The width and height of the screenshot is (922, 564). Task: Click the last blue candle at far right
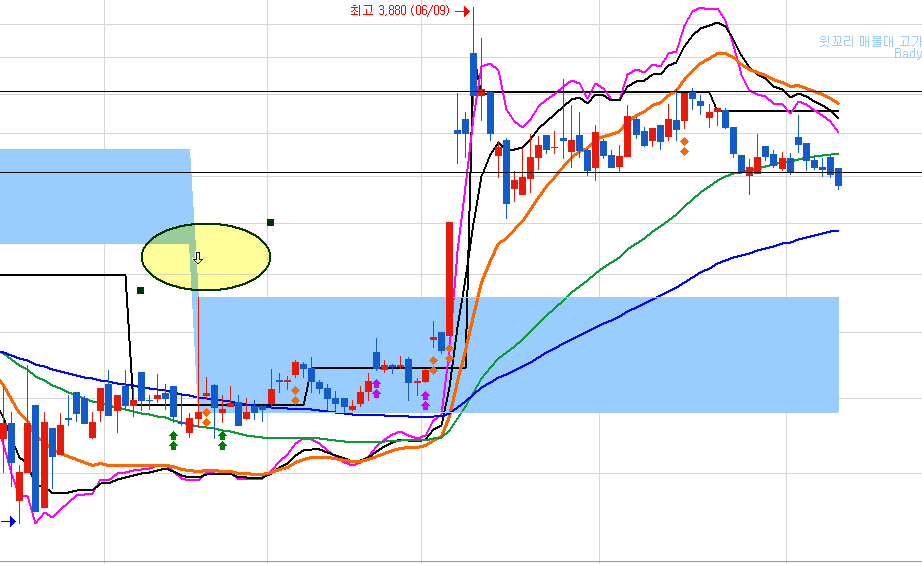point(838,178)
